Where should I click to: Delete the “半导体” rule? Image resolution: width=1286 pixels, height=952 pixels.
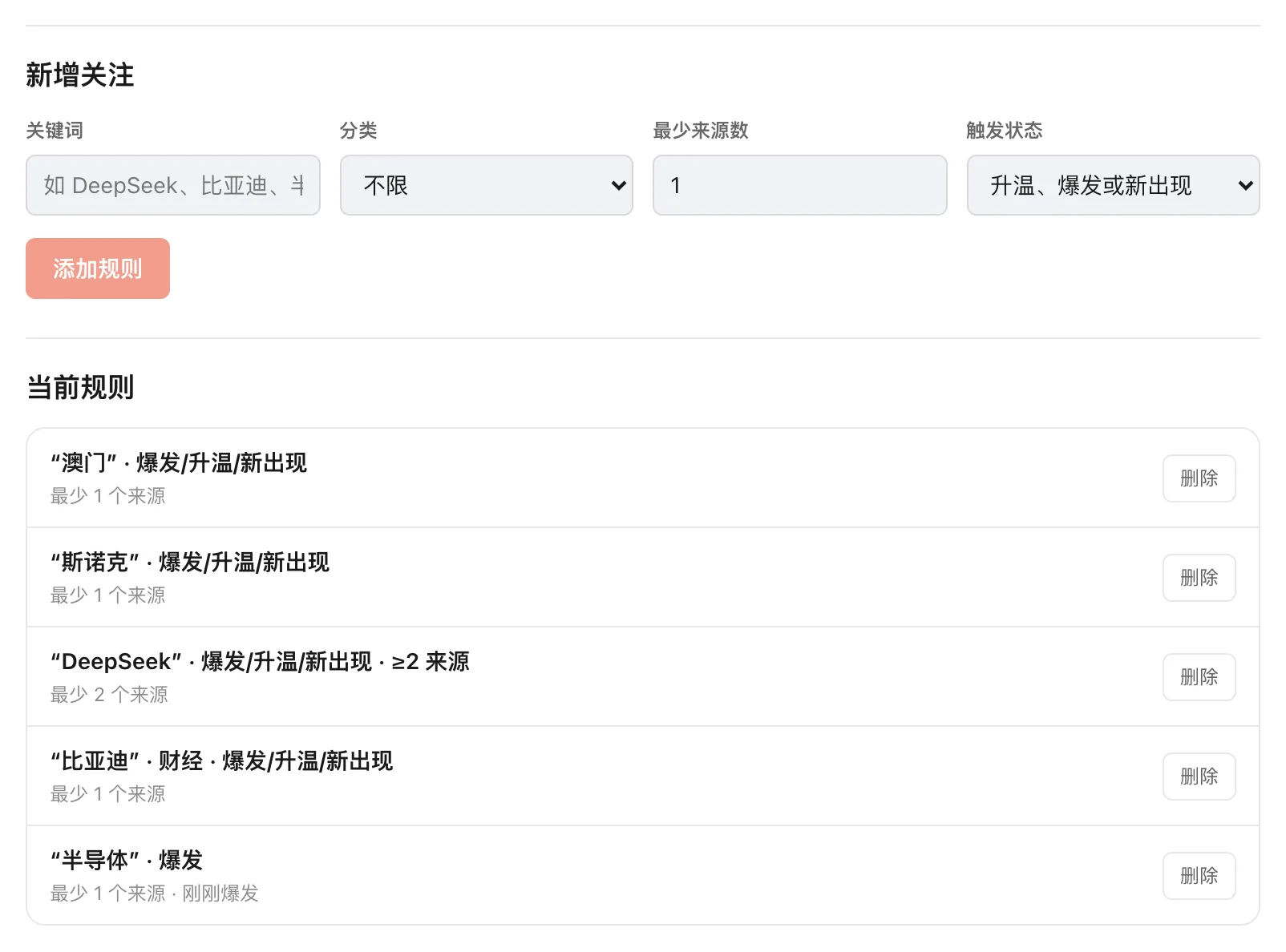1199,876
